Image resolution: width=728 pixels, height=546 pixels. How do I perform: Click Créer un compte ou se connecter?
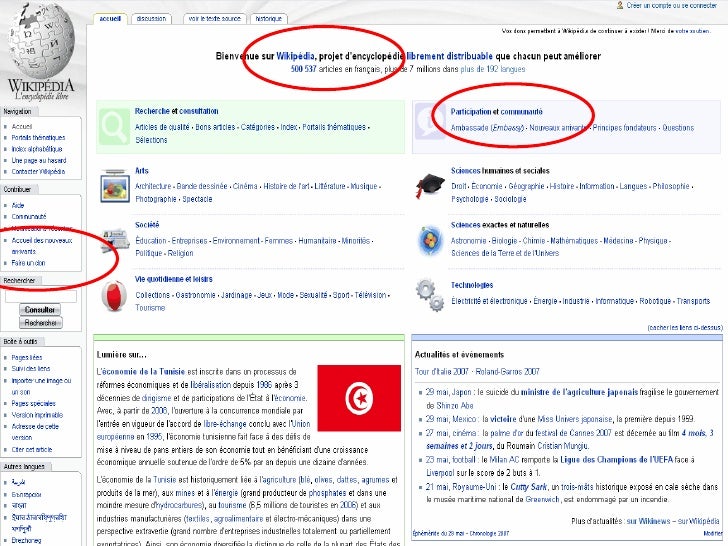point(672,6)
